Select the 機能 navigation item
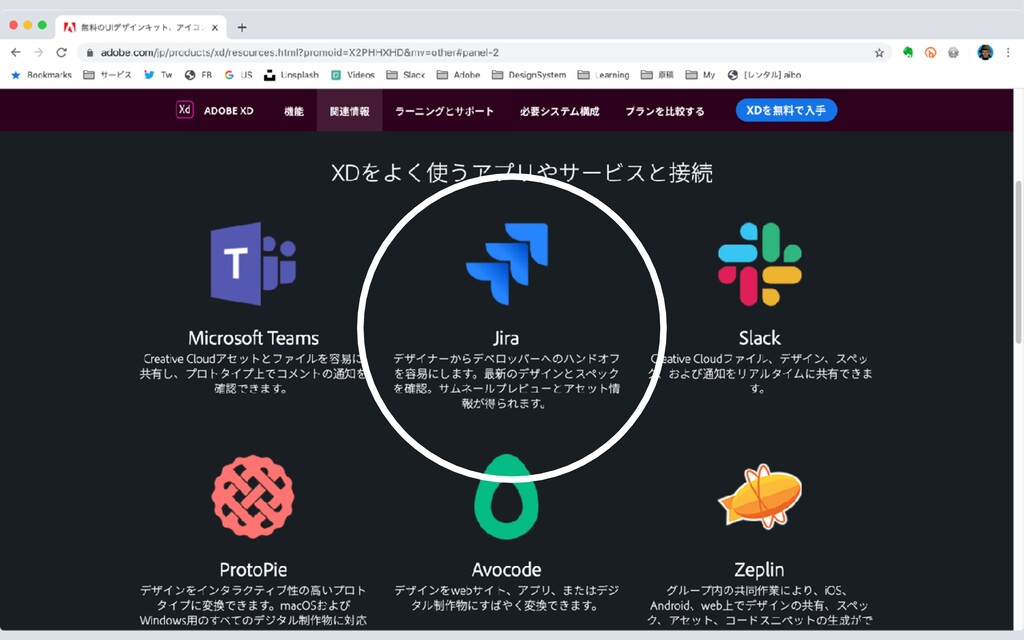Screen dimensions: 1024x640 (x=294, y=111)
